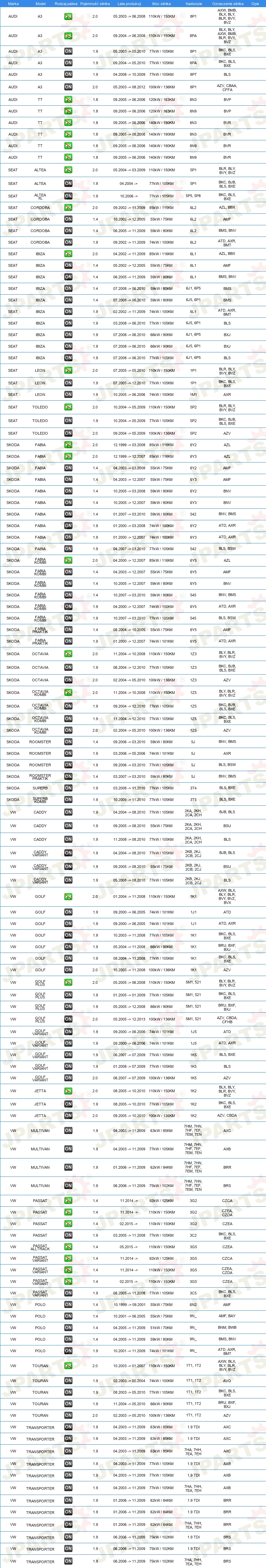Viewport: 266px width, 1568px height.
Task: Click petrol icon in Seat Leon 2.0 row
Action: tap(68, 370)
